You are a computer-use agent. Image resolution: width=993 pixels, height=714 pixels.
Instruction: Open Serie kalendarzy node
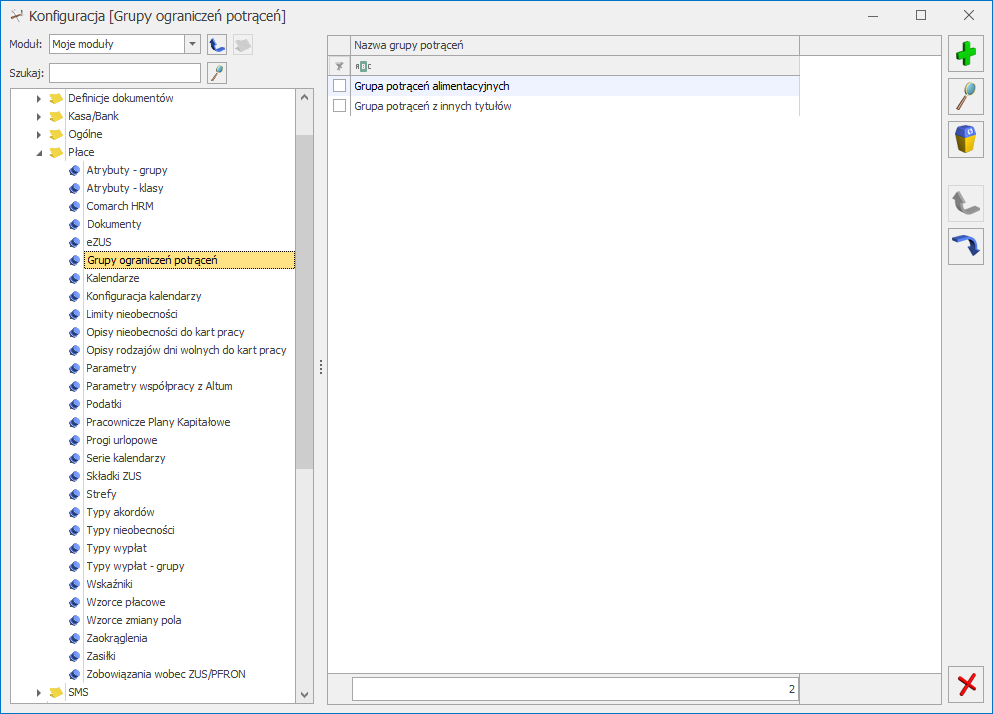pyautogui.click(x=126, y=458)
